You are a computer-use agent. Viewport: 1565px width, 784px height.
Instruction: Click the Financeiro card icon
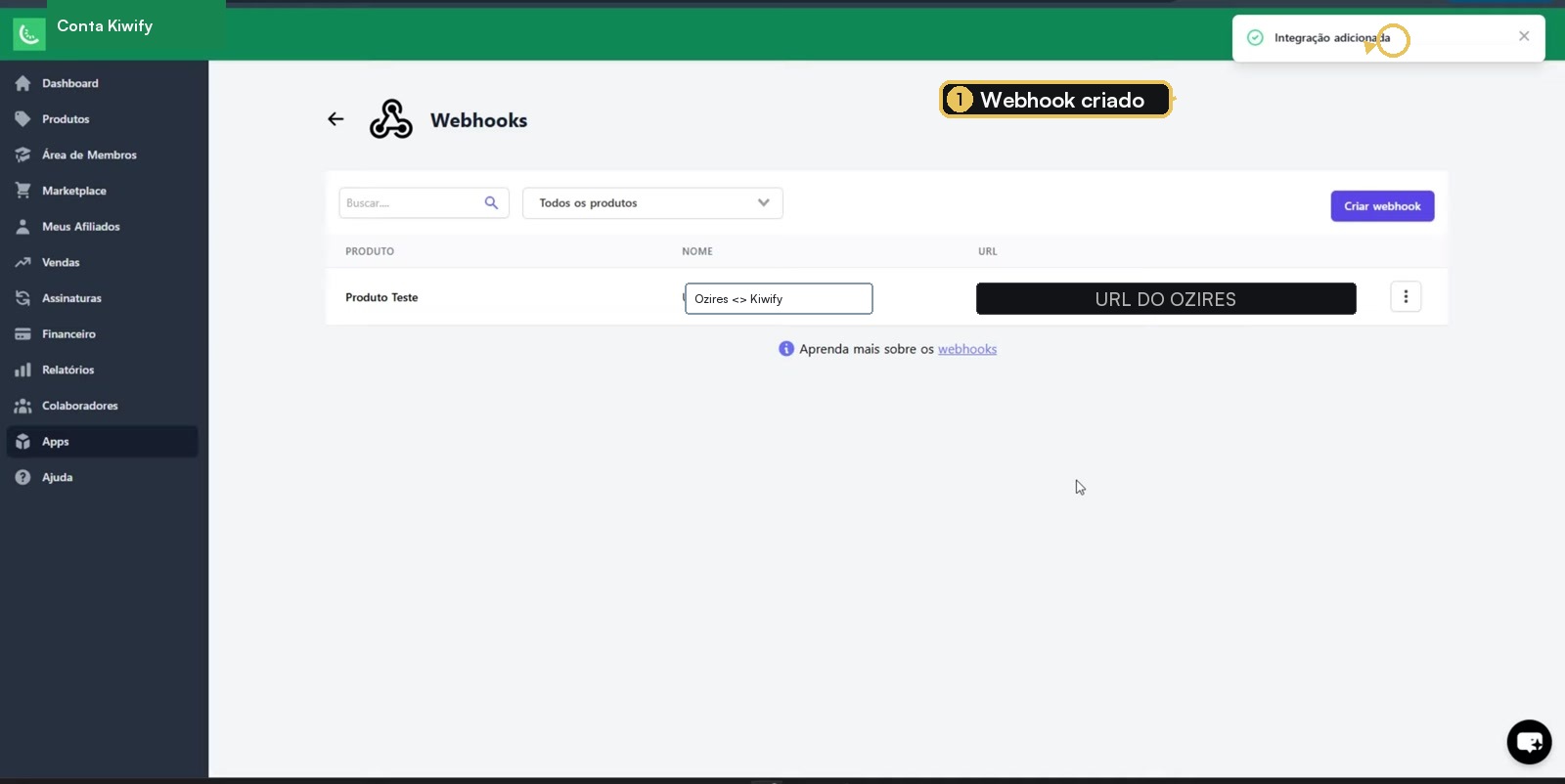tap(22, 334)
